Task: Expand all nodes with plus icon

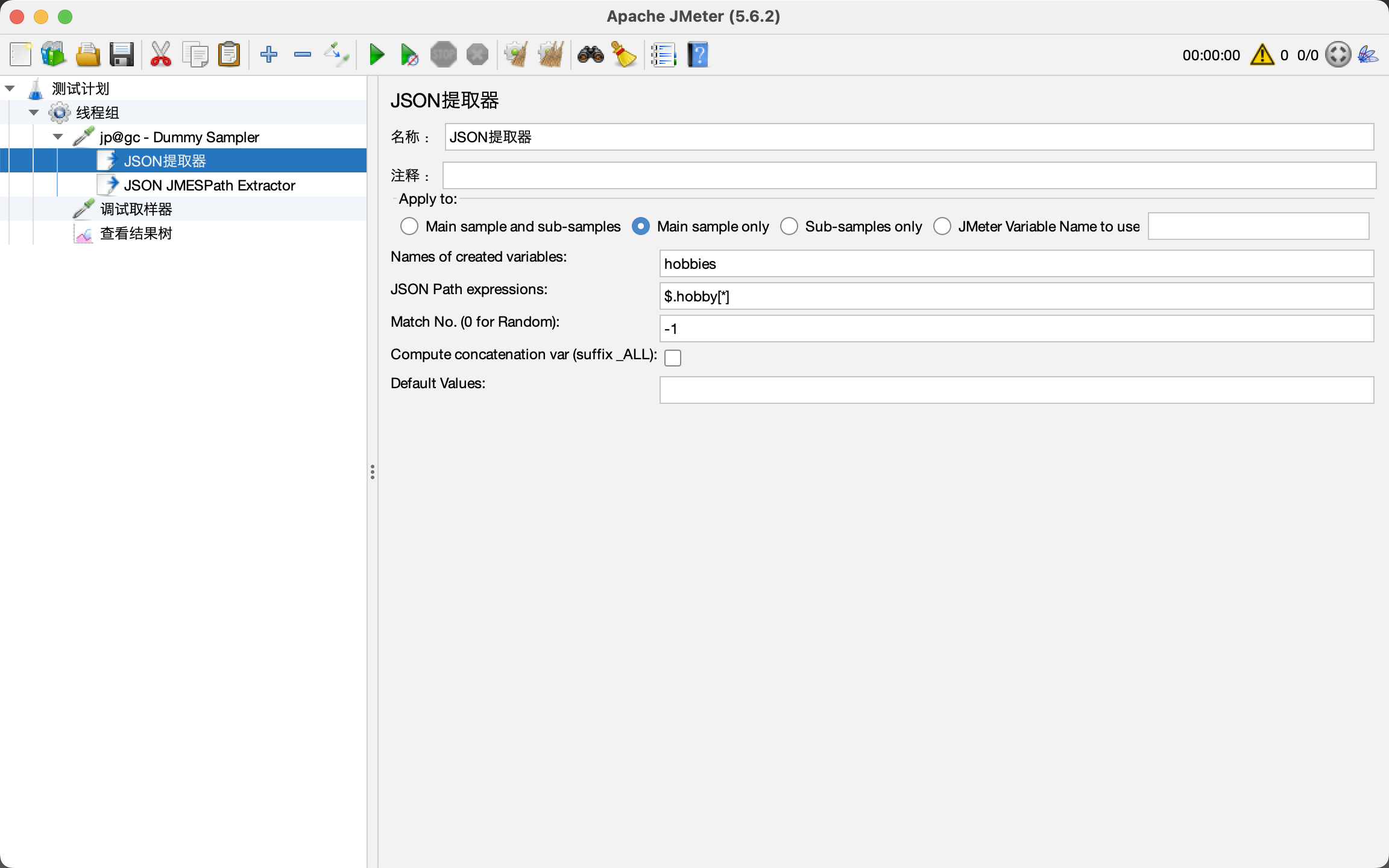Action: coord(269,55)
